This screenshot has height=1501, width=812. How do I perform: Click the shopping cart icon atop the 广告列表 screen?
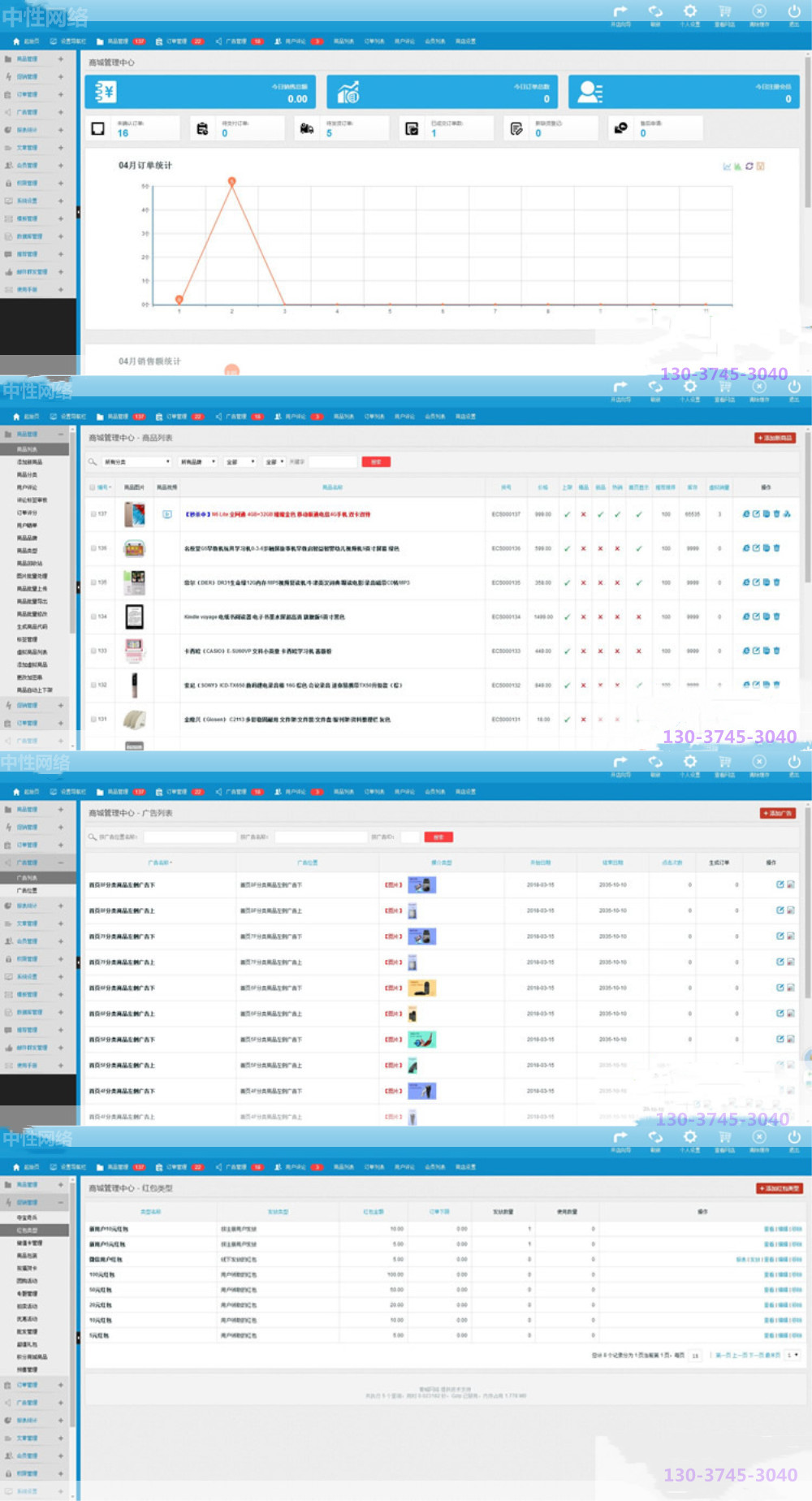tap(724, 762)
